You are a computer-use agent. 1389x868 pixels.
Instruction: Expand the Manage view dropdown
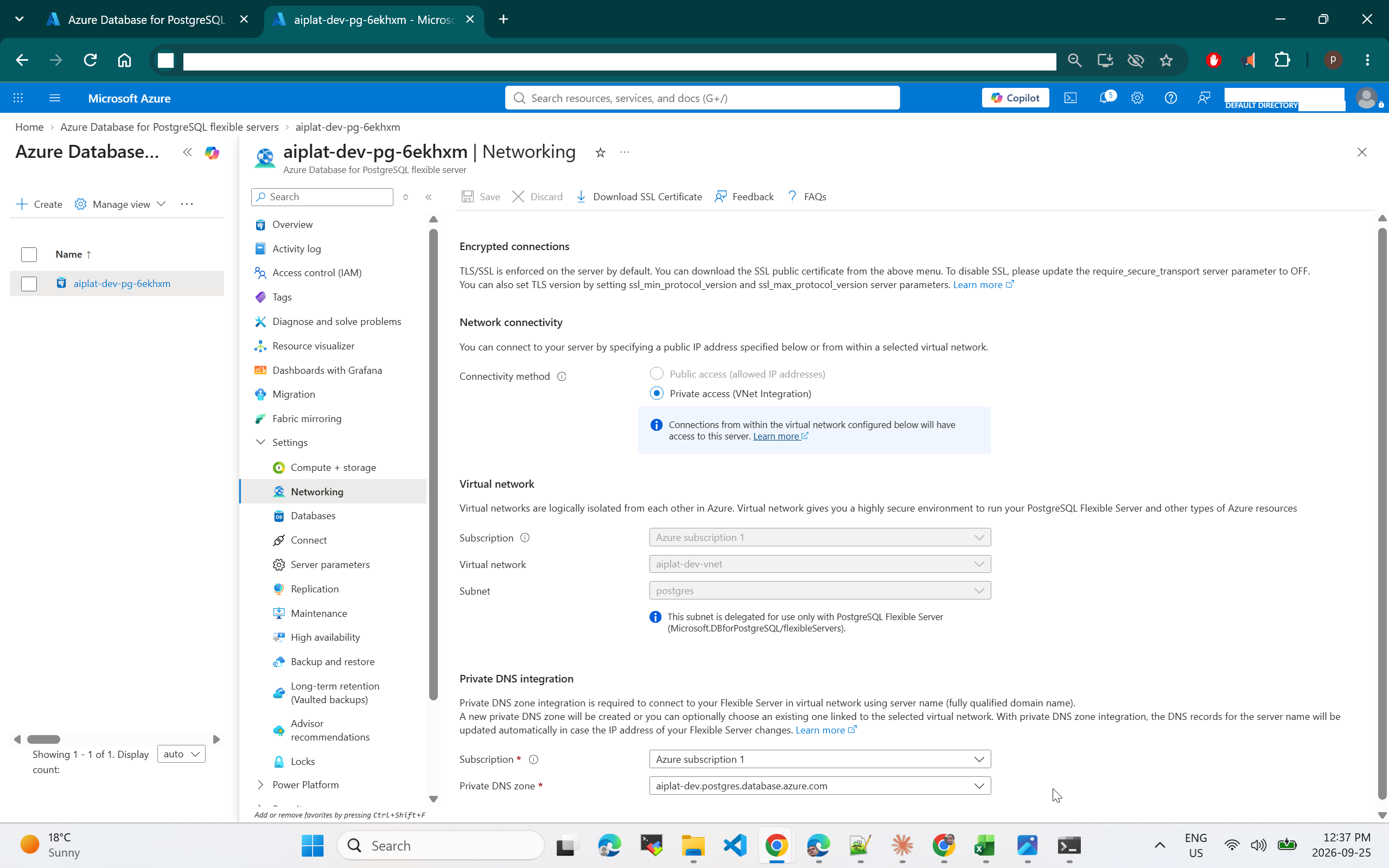click(120, 205)
